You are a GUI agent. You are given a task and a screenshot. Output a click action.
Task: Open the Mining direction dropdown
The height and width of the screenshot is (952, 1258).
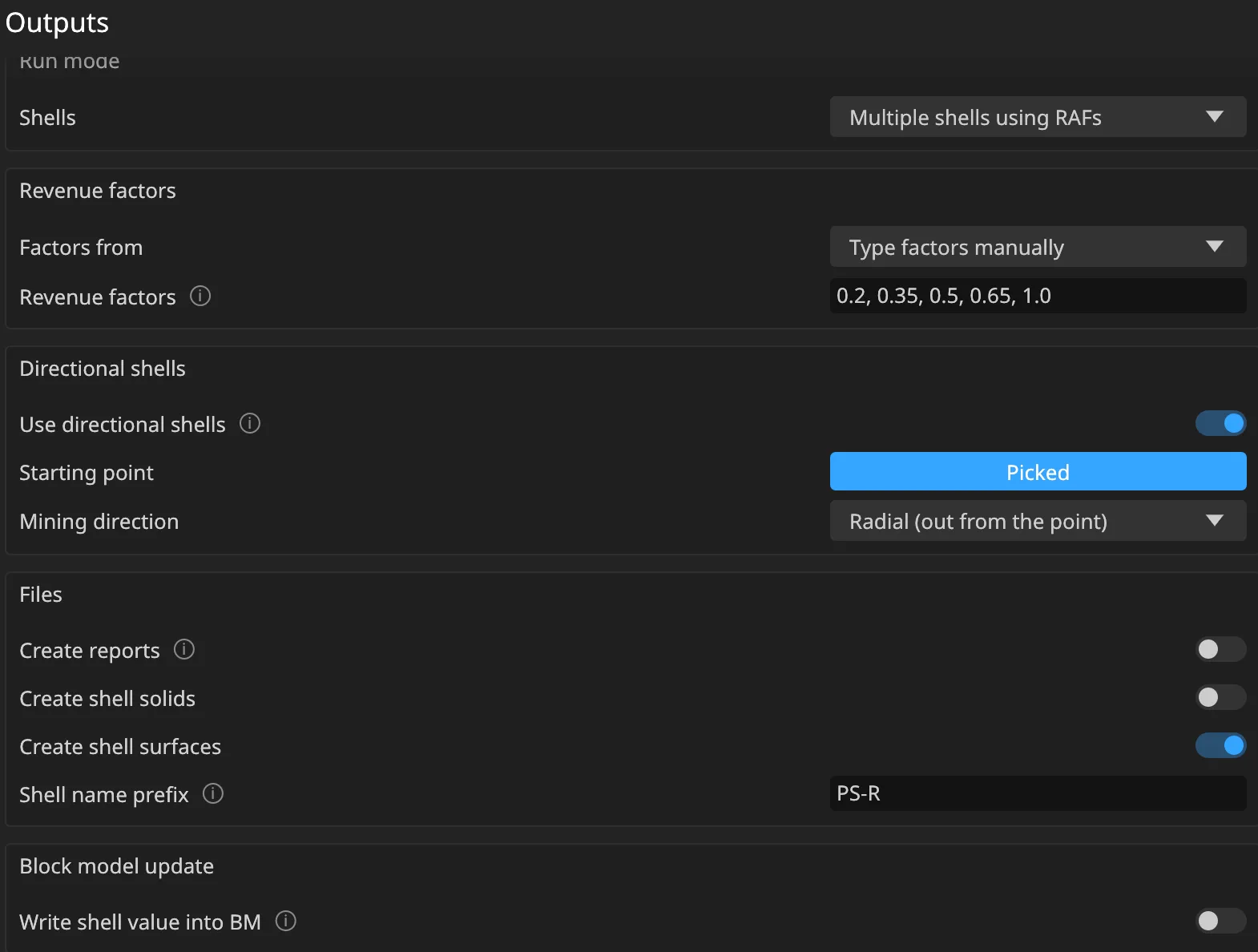pyautogui.click(x=1038, y=521)
